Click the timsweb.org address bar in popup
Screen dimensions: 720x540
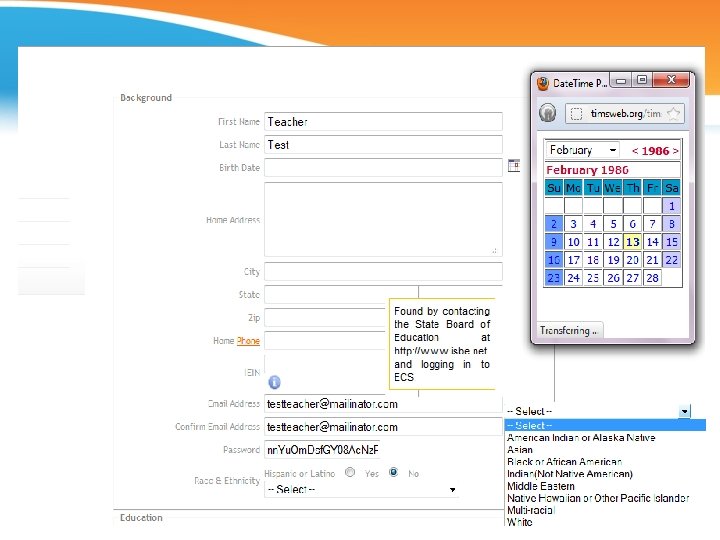(624, 113)
